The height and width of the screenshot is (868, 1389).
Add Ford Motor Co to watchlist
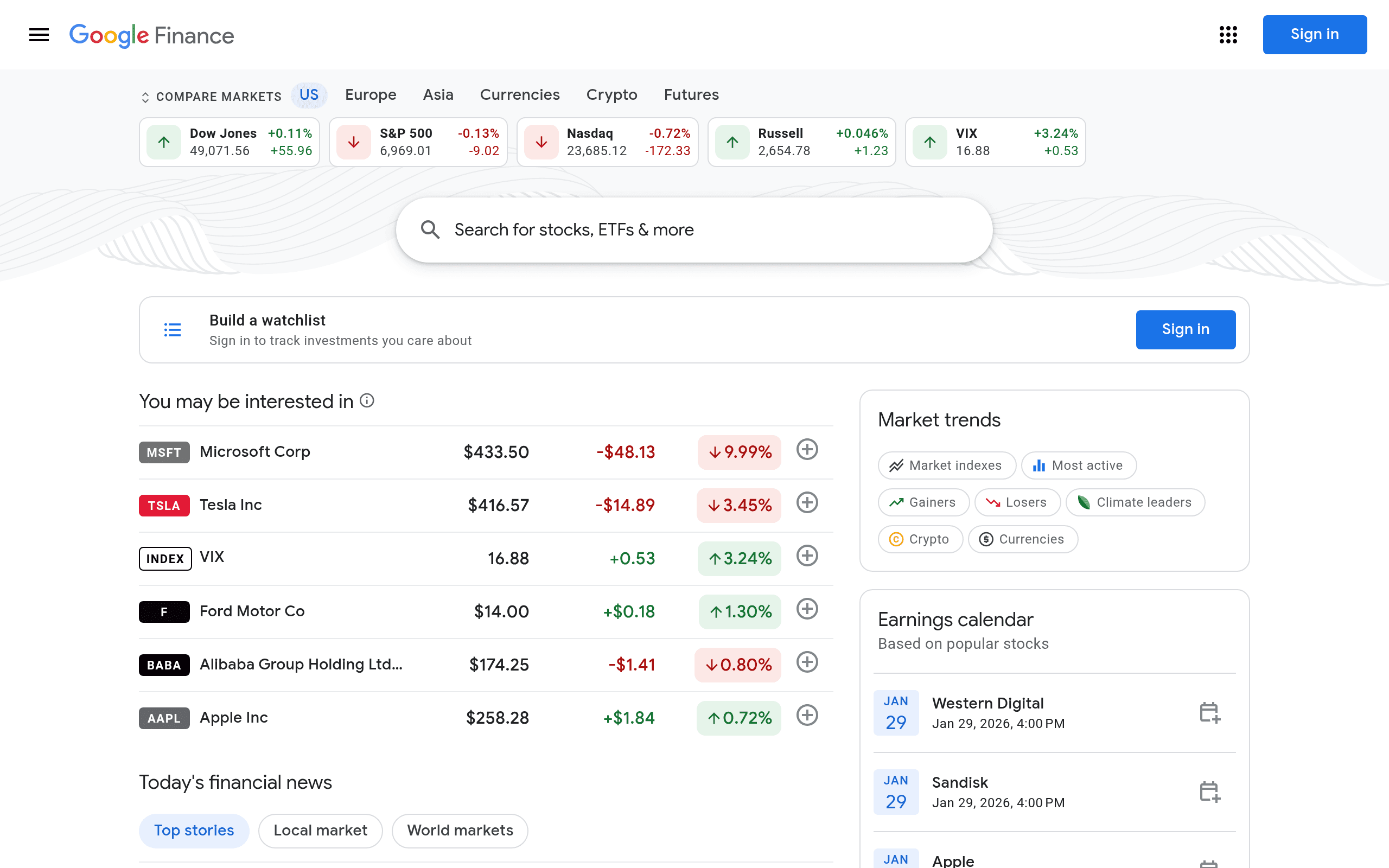pyautogui.click(x=807, y=609)
